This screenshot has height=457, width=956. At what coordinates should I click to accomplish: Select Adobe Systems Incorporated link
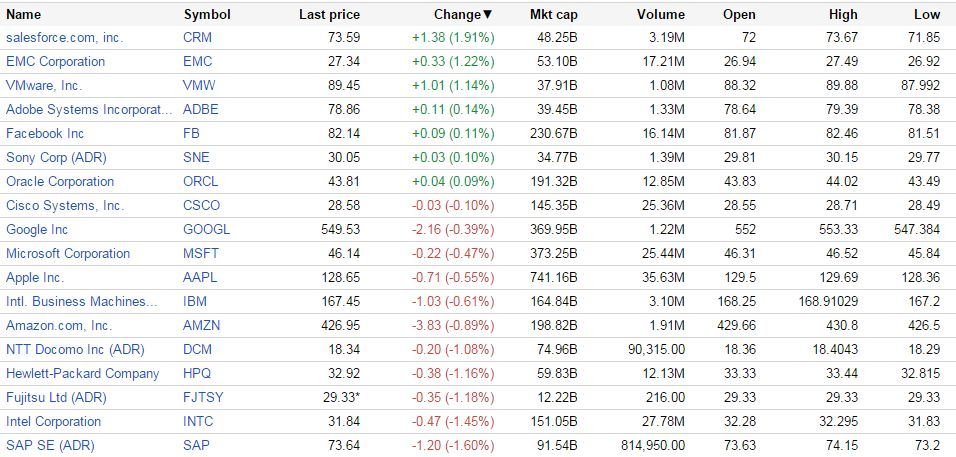coord(89,109)
